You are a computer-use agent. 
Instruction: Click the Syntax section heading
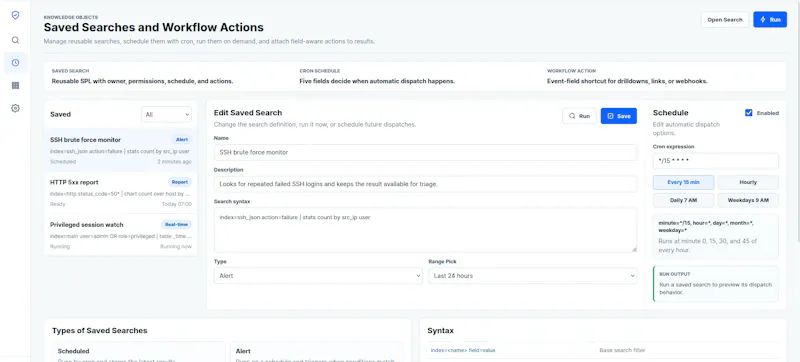click(x=440, y=330)
